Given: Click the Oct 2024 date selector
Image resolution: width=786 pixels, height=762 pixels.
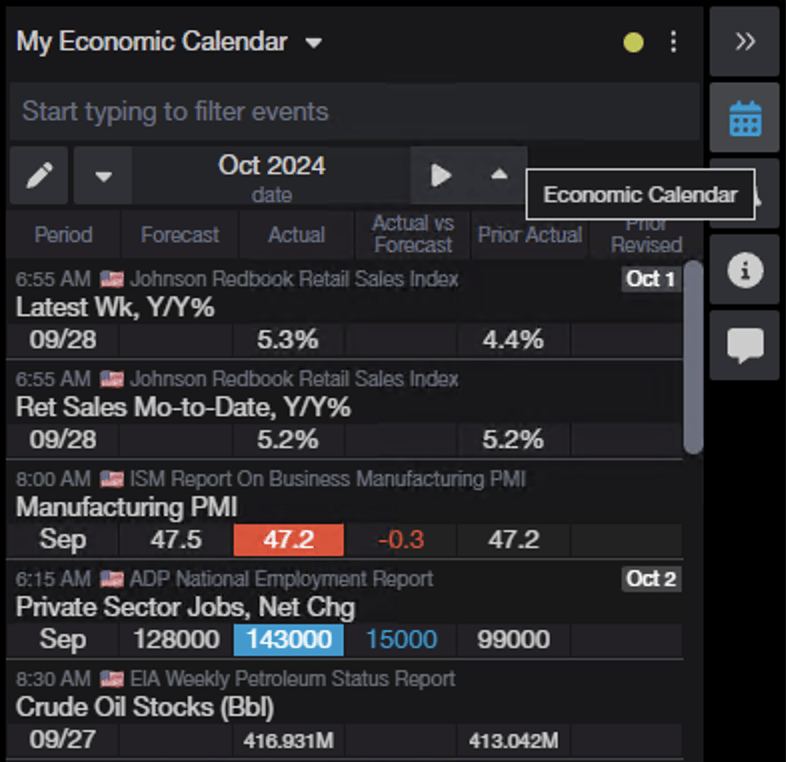Looking at the screenshot, I should pyautogui.click(x=271, y=176).
